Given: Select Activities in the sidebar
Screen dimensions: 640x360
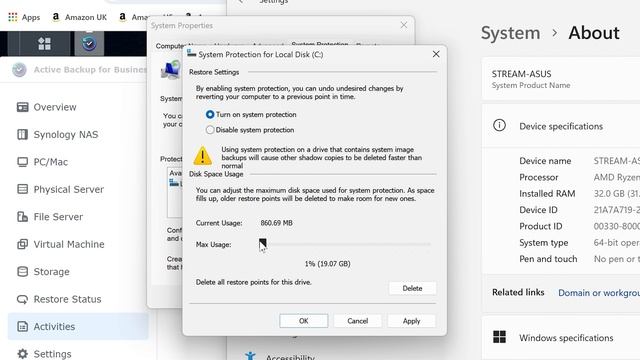Looking at the screenshot, I should point(78,326).
